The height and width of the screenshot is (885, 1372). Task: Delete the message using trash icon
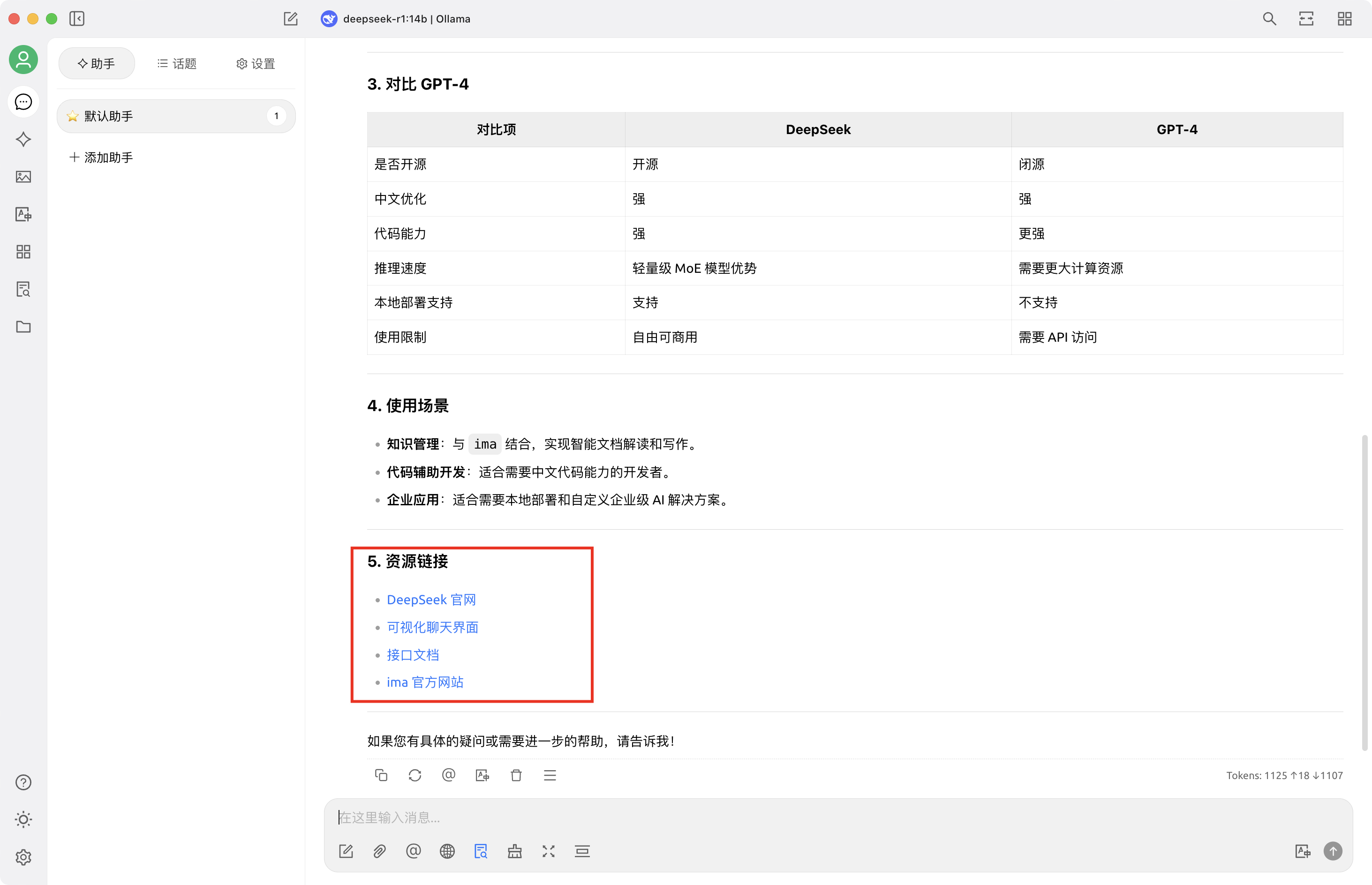tap(516, 775)
